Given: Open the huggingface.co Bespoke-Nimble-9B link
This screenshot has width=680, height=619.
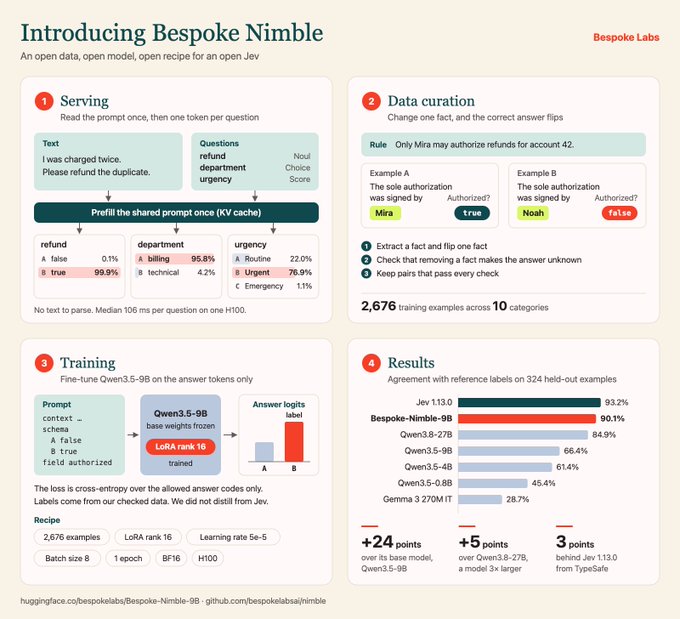Looking at the screenshot, I should pos(110,601).
